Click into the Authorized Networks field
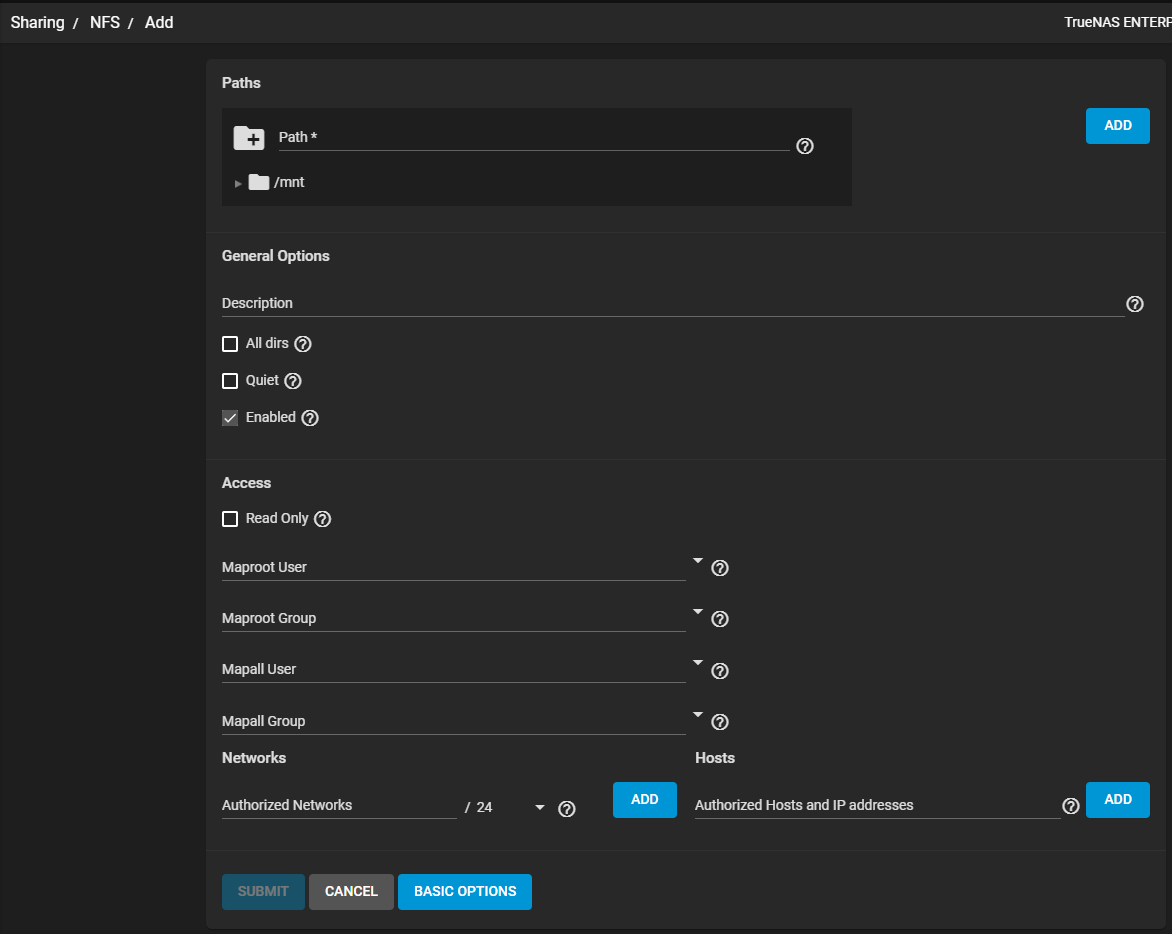This screenshot has width=1172, height=934. [338, 805]
